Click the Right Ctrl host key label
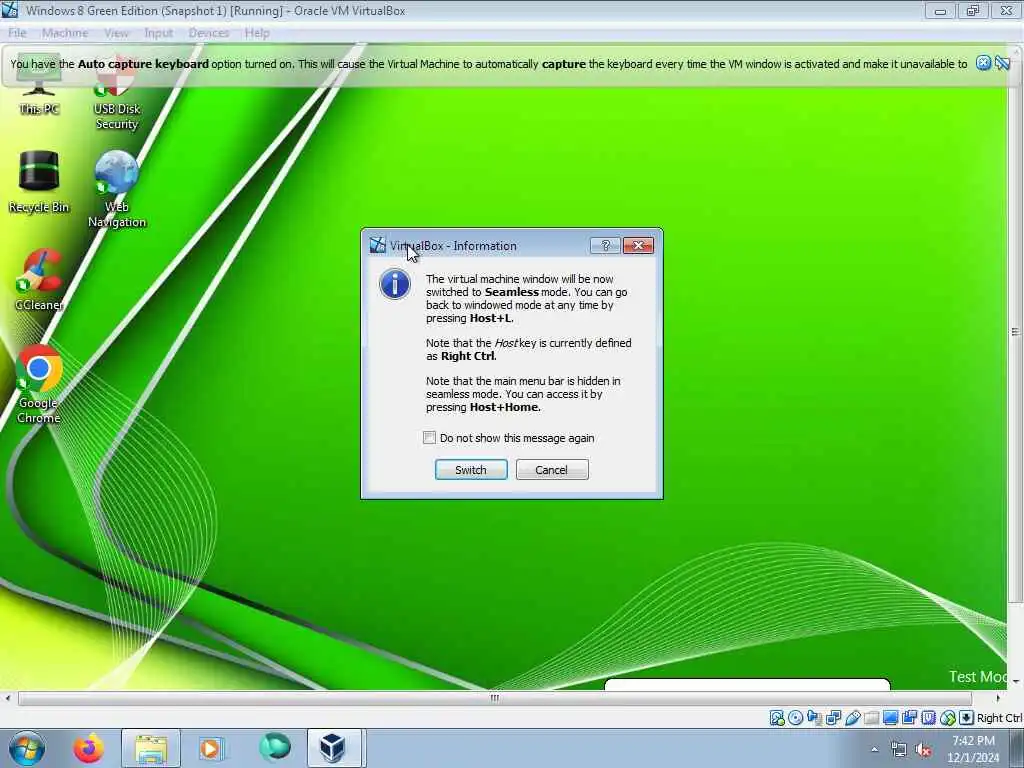This screenshot has width=1024, height=768. pos(1000,718)
